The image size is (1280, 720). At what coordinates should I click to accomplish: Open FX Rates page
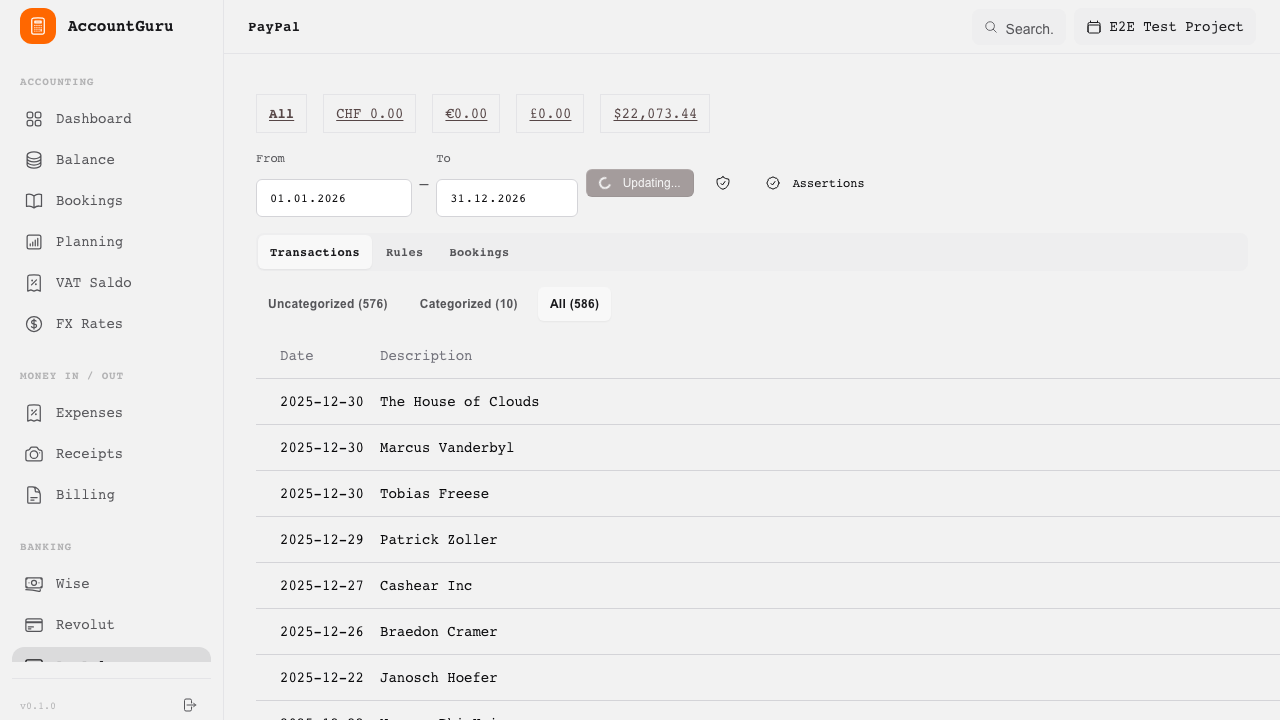point(89,324)
